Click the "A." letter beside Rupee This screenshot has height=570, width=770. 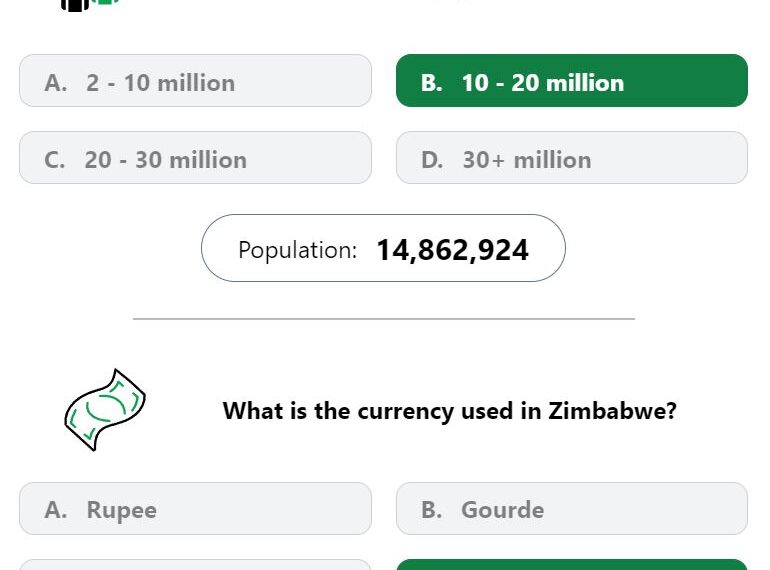(55, 510)
